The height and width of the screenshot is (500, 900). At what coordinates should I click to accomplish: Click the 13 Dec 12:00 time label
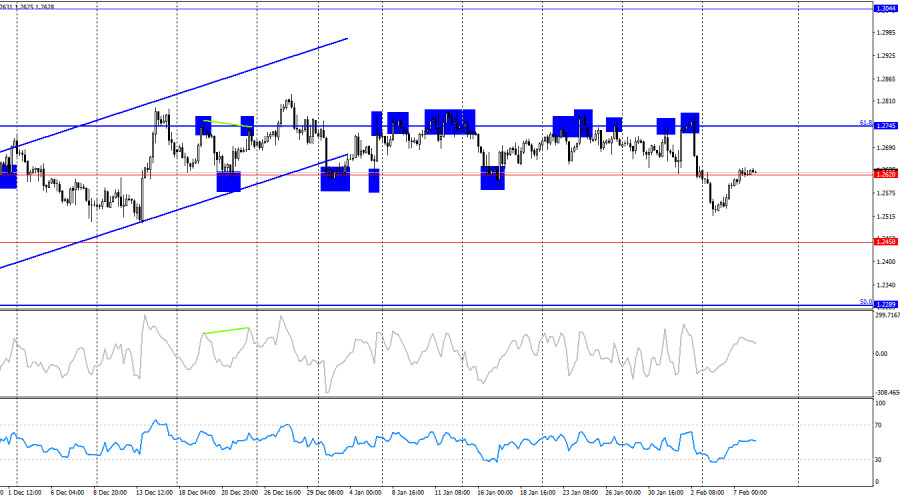point(154,493)
